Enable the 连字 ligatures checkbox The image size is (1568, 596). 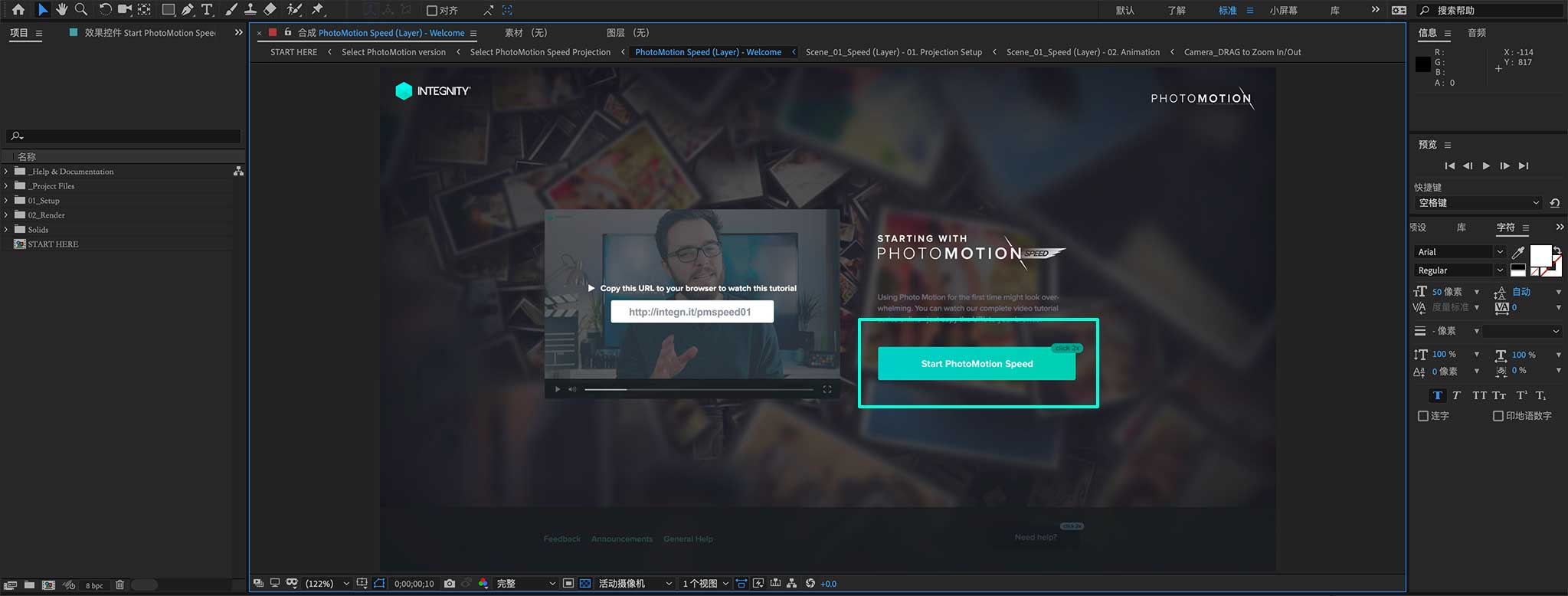[1423, 416]
